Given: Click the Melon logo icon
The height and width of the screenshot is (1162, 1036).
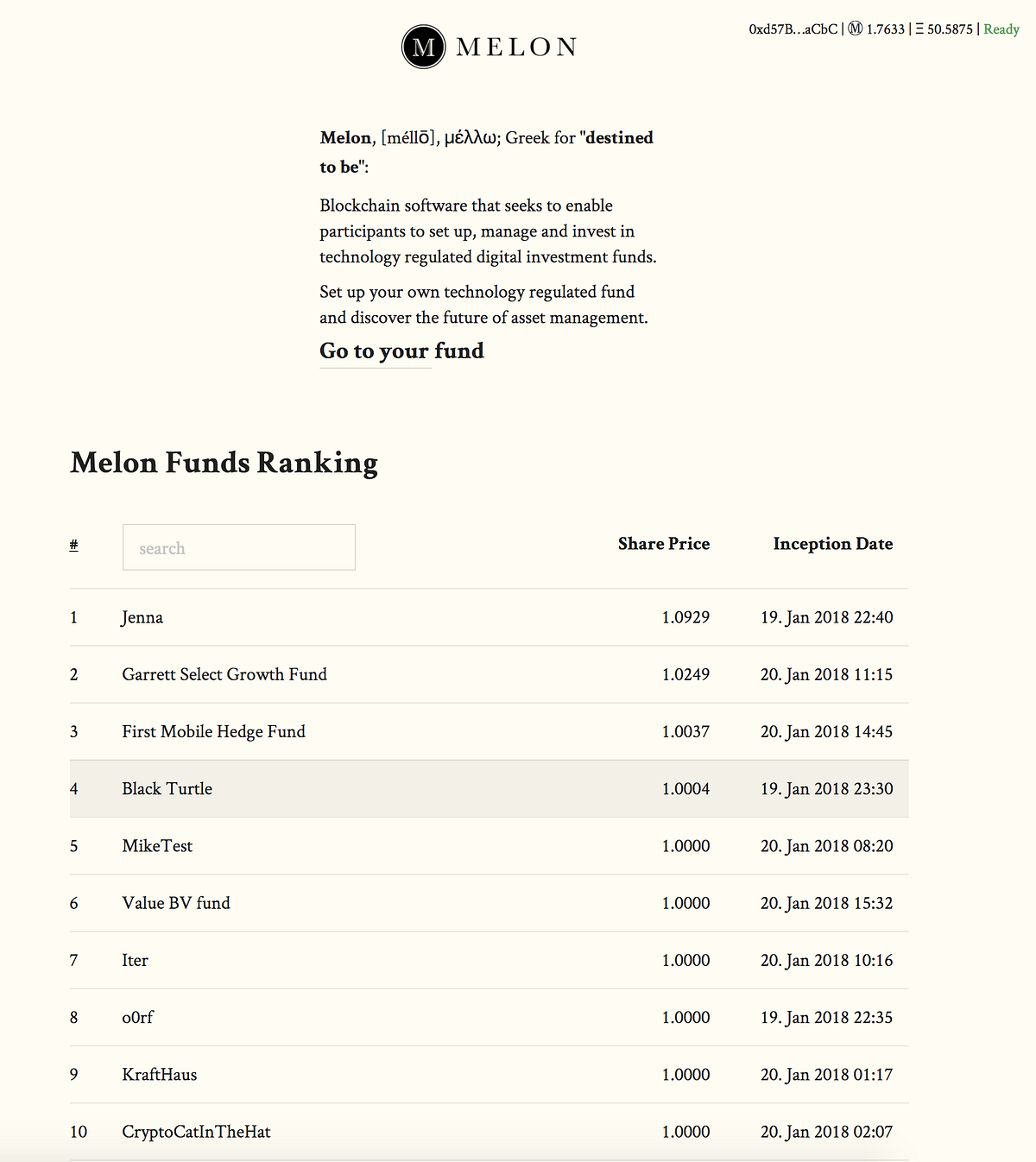Looking at the screenshot, I should coord(422,47).
